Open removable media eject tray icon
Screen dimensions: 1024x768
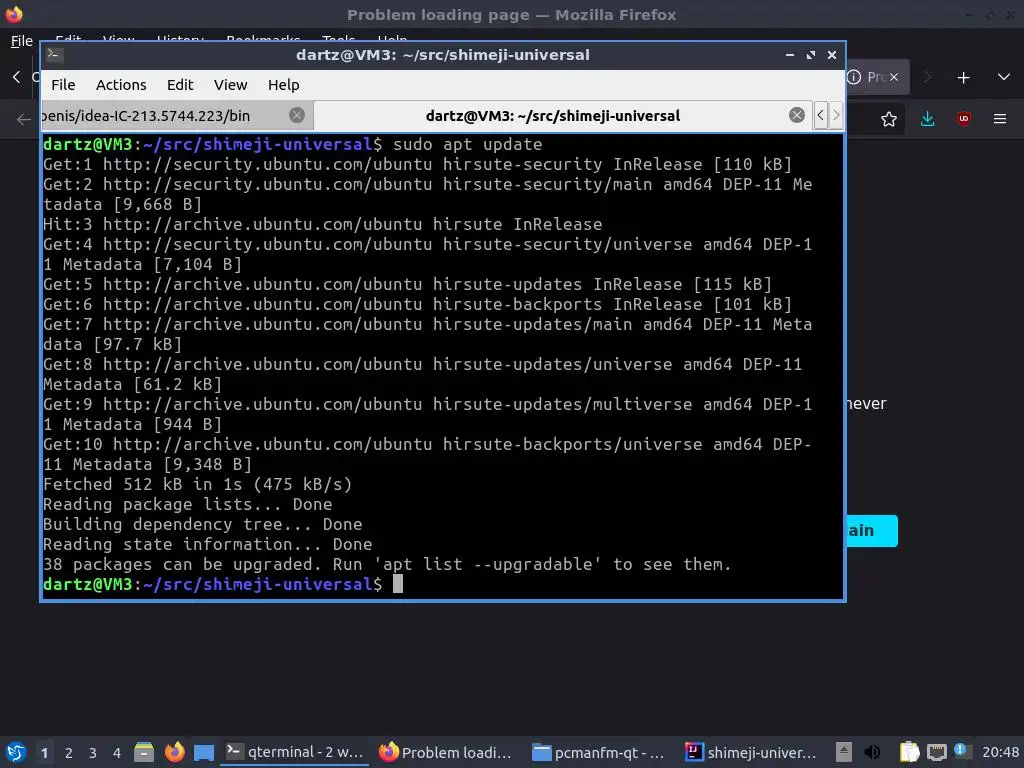844,752
